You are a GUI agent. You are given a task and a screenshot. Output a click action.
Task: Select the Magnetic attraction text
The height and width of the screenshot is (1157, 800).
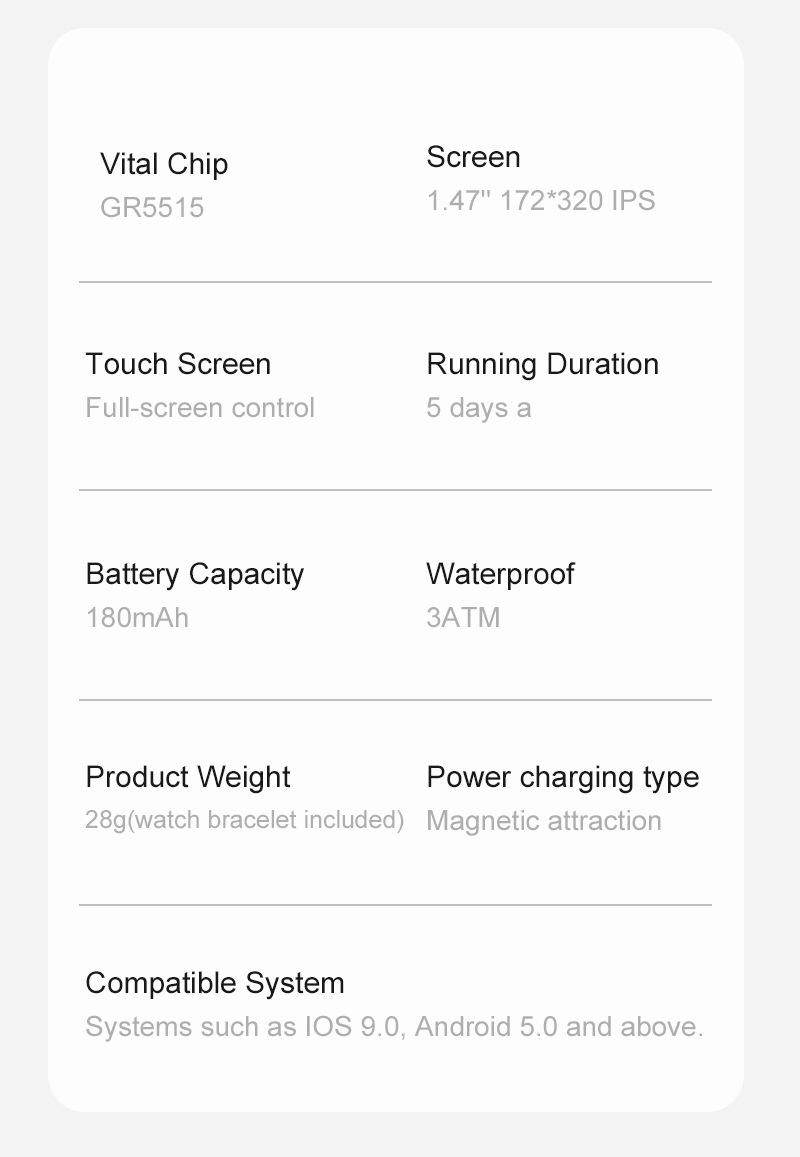(543, 821)
